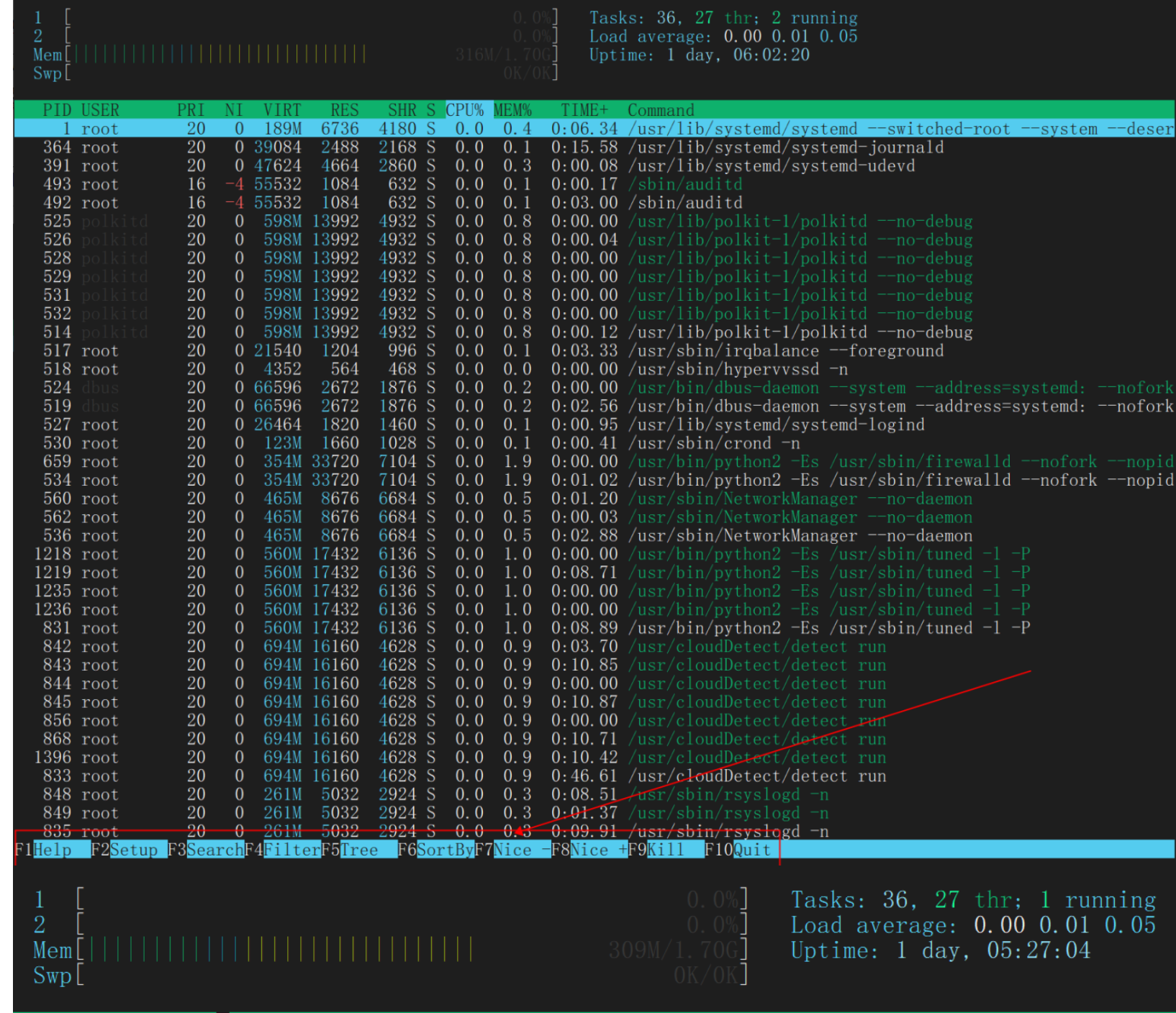Click F10 Quit to exit htop
This screenshot has width=1176, height=1013.
pyautogui.click(x=751, y=850)
